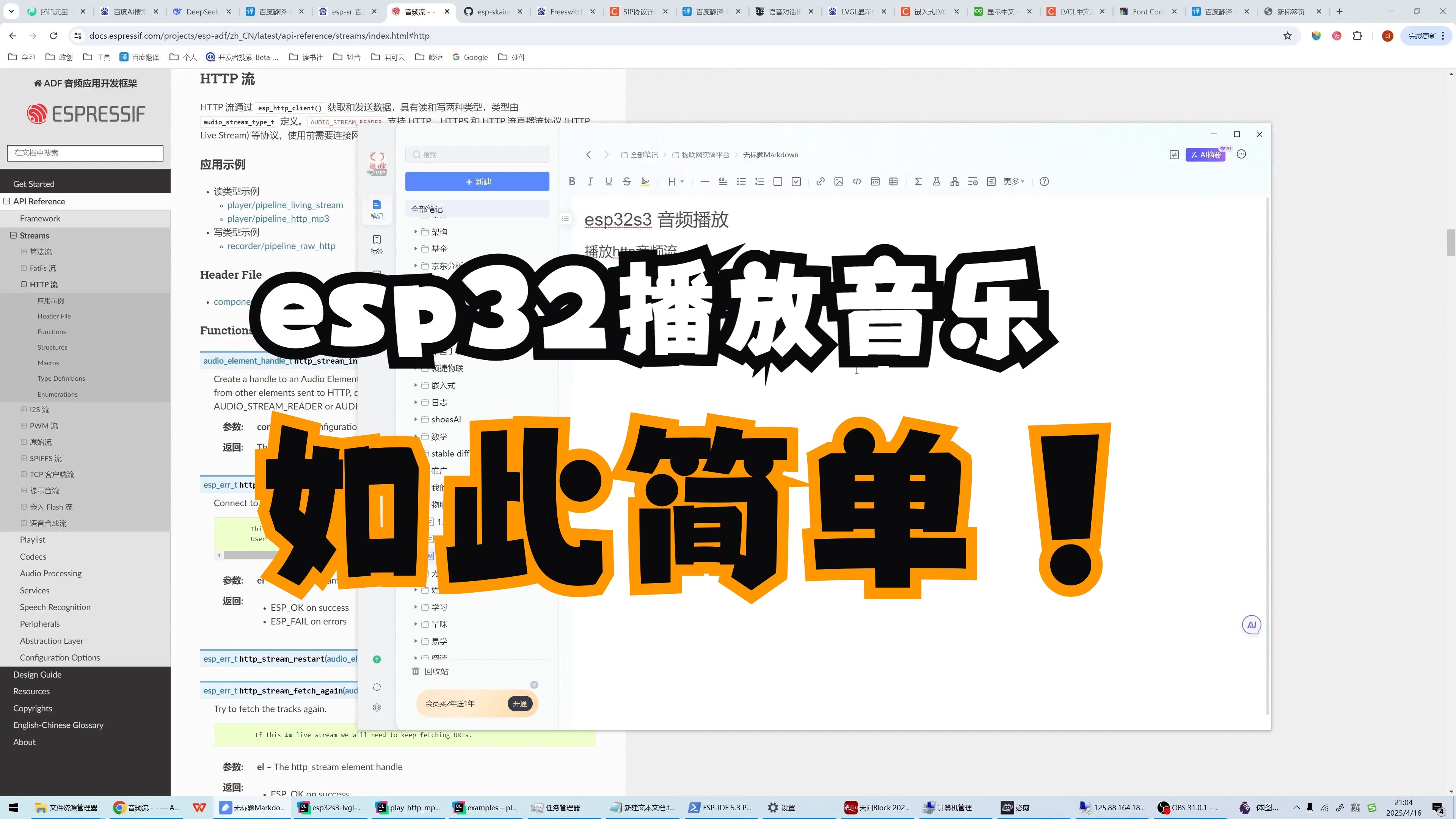
Task: Open player/pipeline_http_mp3 example link
Action: point(278,219)
